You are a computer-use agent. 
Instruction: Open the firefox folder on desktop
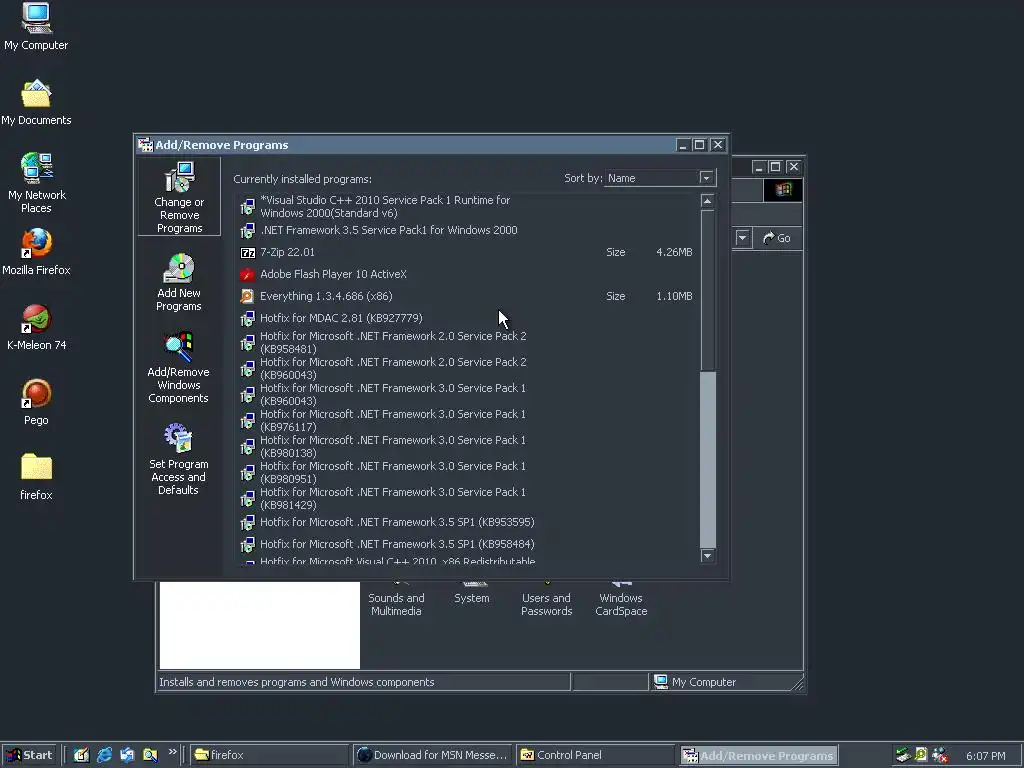point(36,477)
